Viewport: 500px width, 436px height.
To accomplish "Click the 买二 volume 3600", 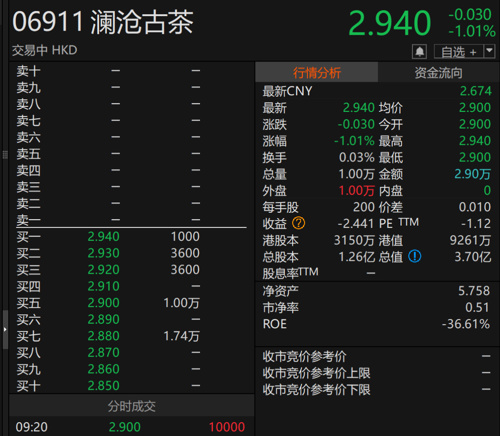I will point(185,253).
